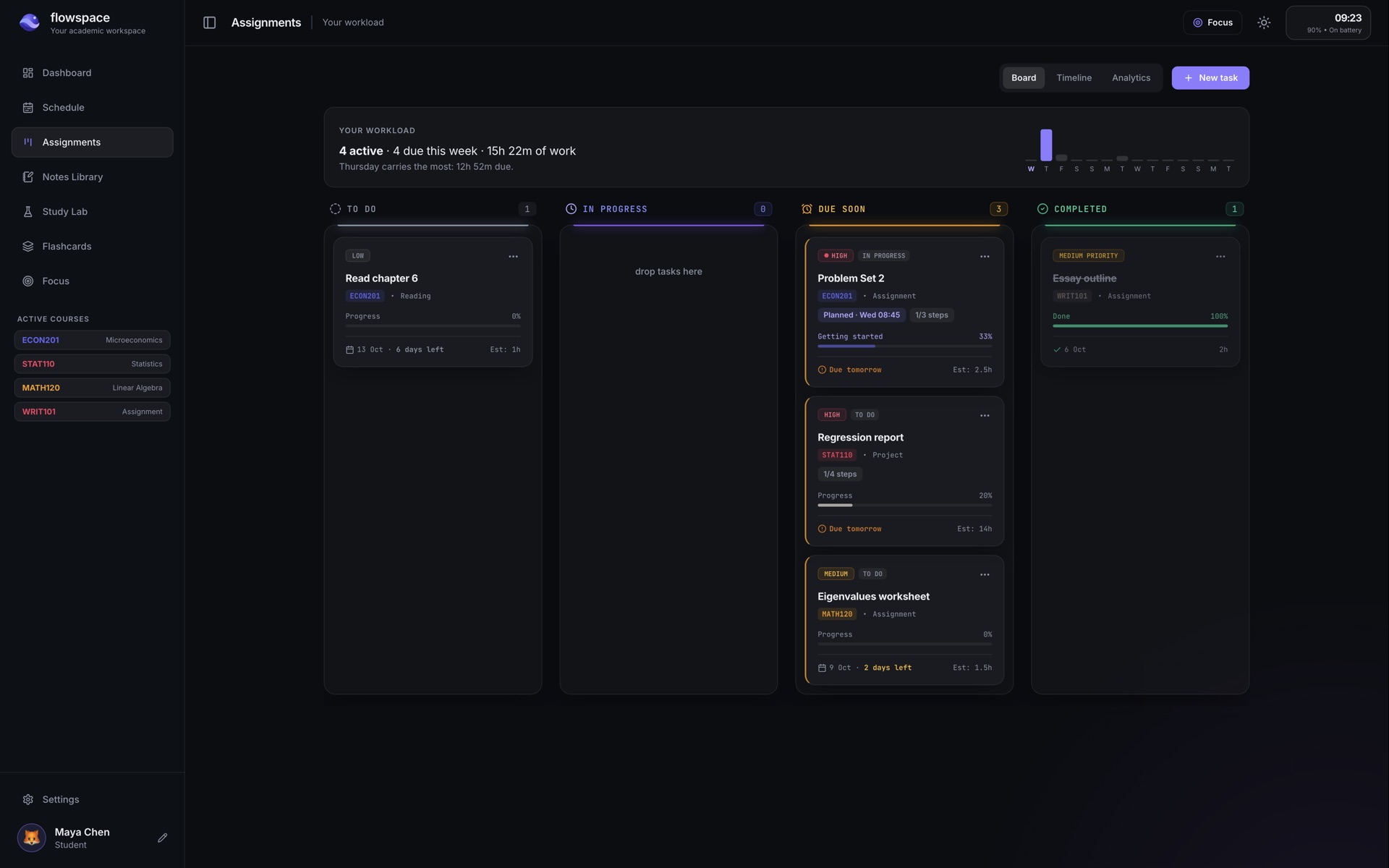Open the Eigenvalues worksheet task
Screen dimensions: 1389x868
[x=904, y=621]
